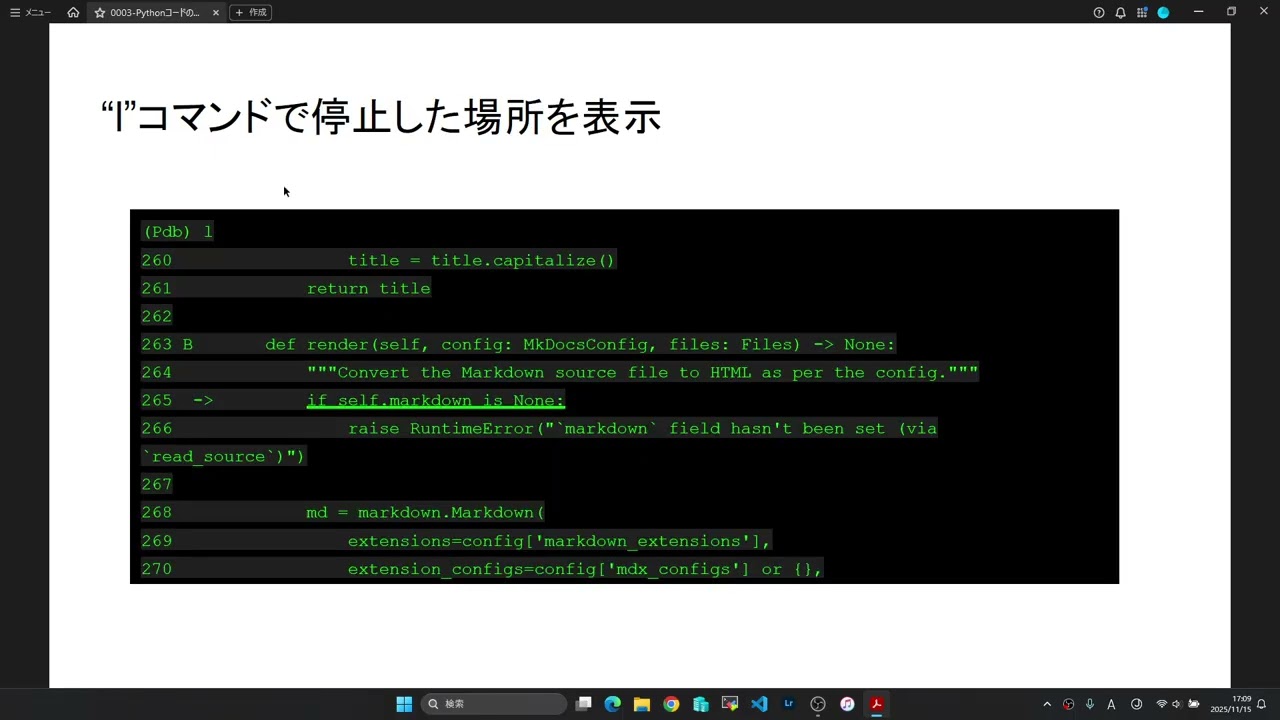Open Lightroom from the taskbar
The width and height of the screenshot is (1280, 720).
click(788, 704)
